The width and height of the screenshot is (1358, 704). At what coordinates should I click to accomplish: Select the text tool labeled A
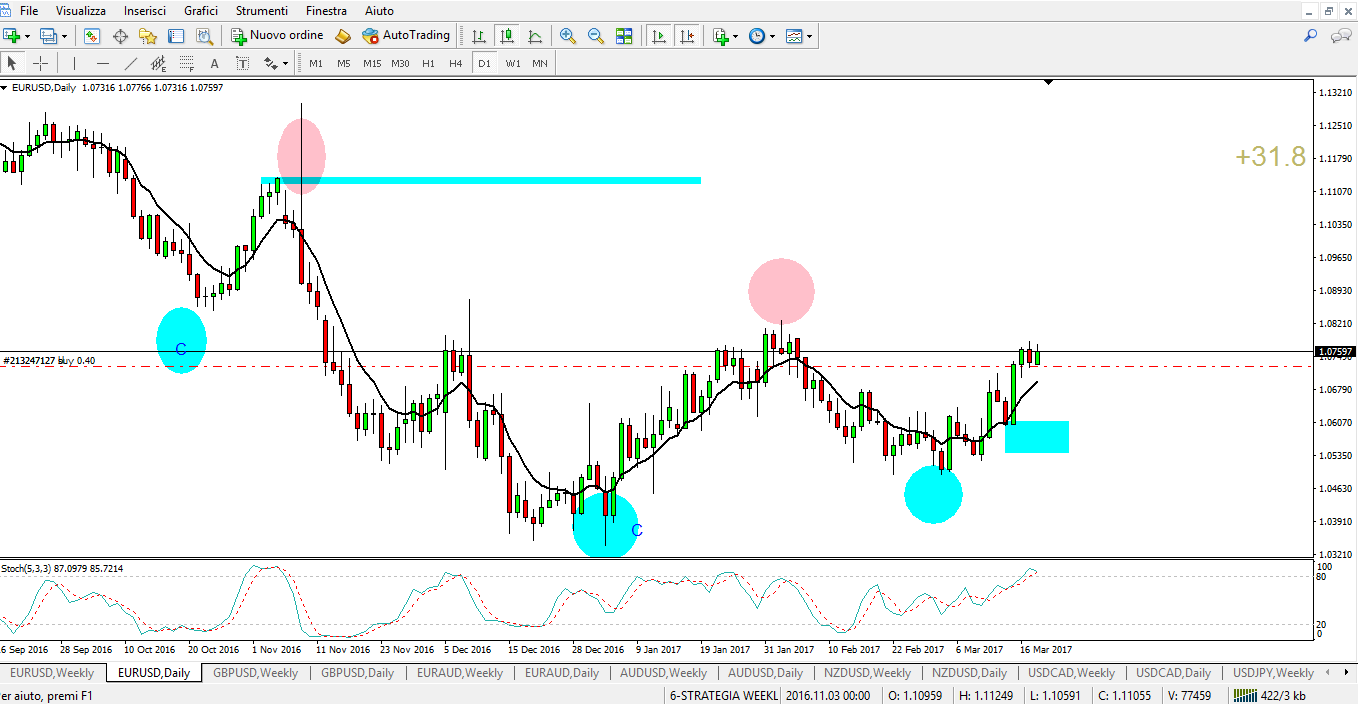tap(214, 63)
